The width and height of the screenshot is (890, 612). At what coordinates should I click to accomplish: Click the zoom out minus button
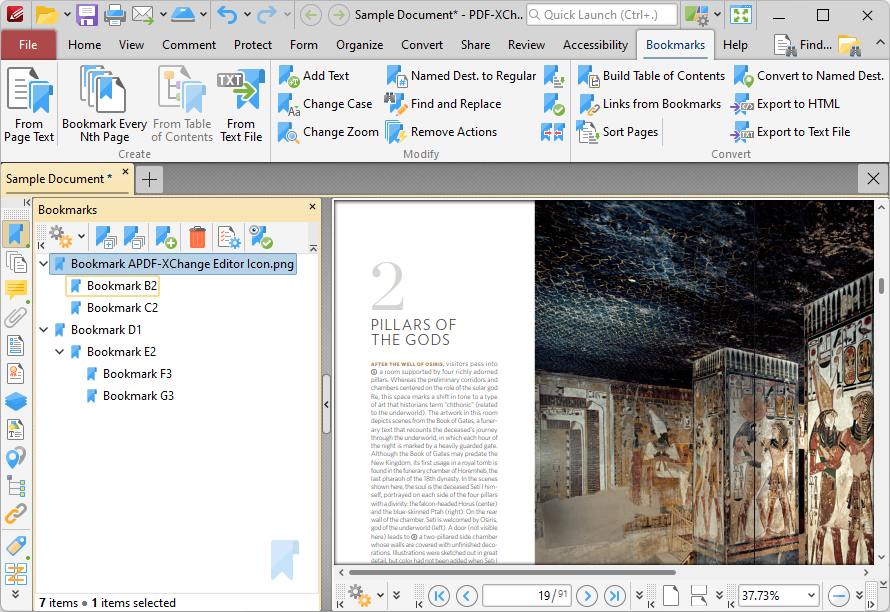click(838, 596)
